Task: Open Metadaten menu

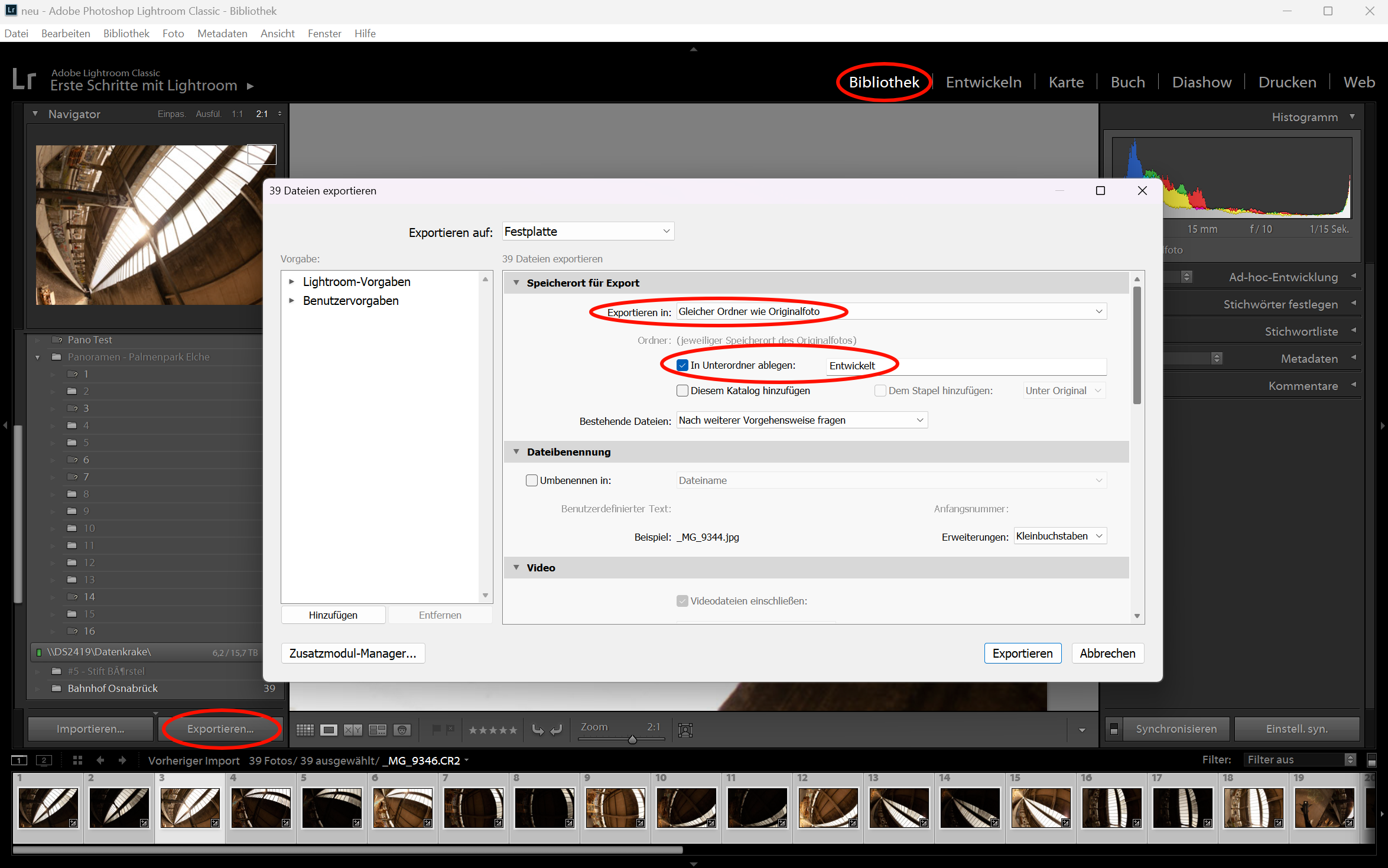Action: 222,34
